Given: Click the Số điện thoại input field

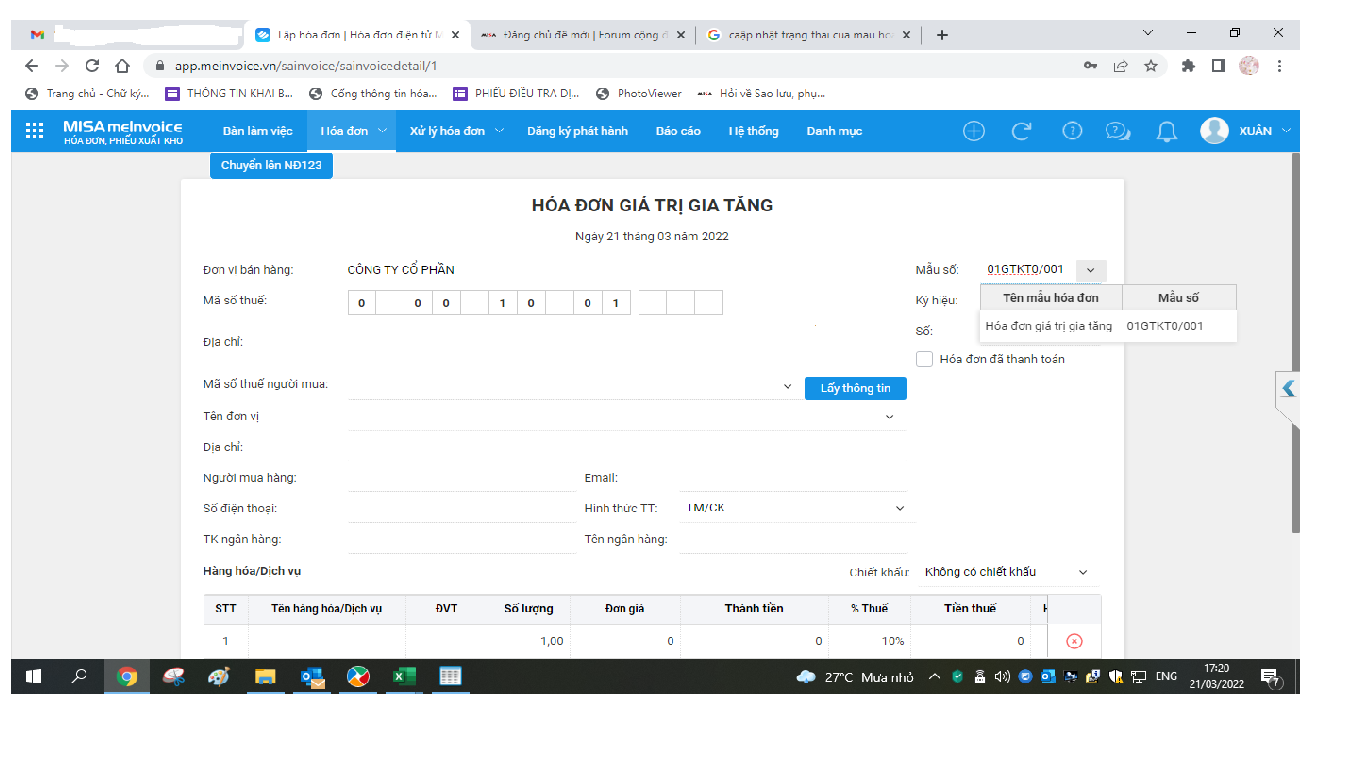Looking at the screenshot, I should (x=462, y=509).
